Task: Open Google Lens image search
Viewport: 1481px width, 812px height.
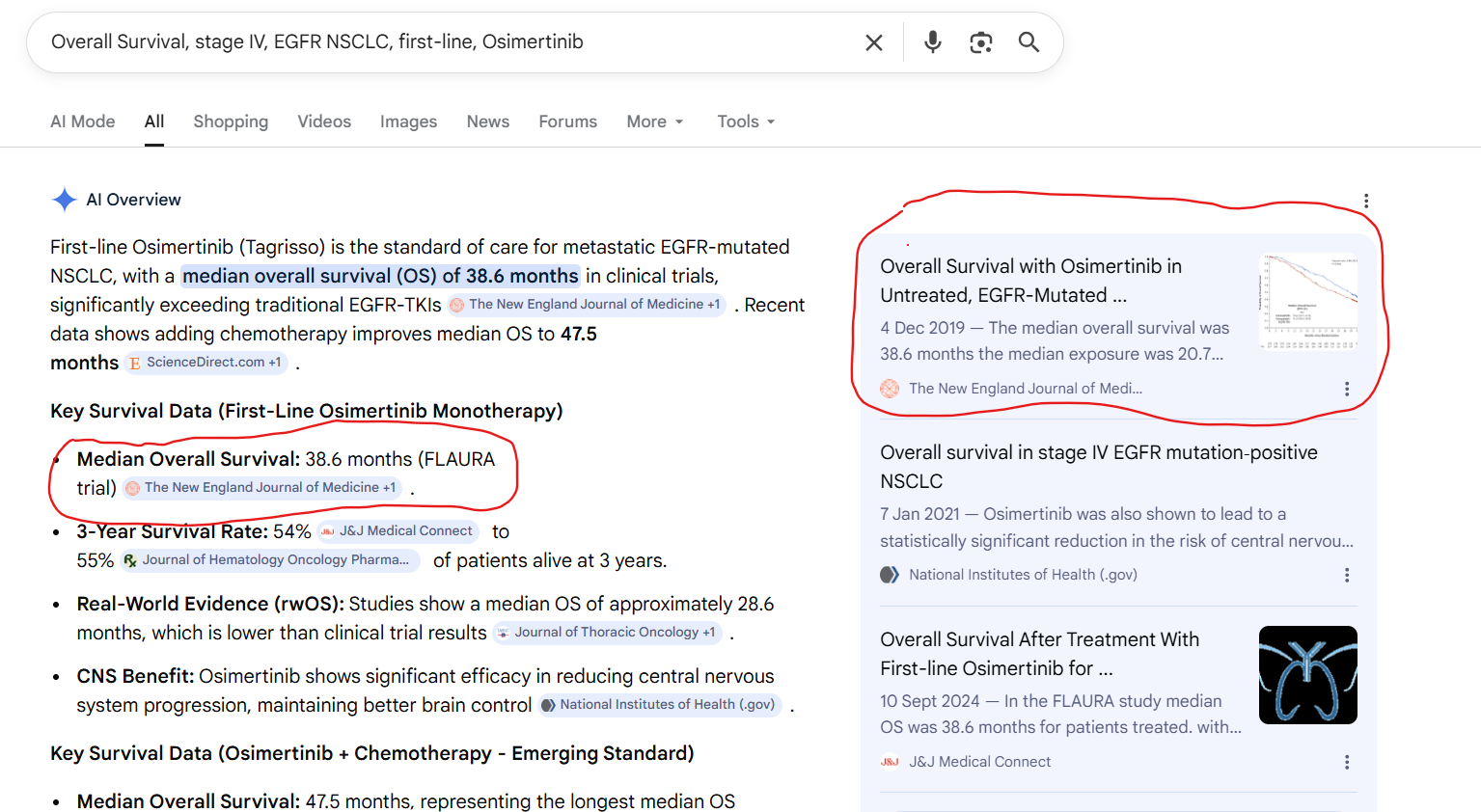Action: (981, 42)
